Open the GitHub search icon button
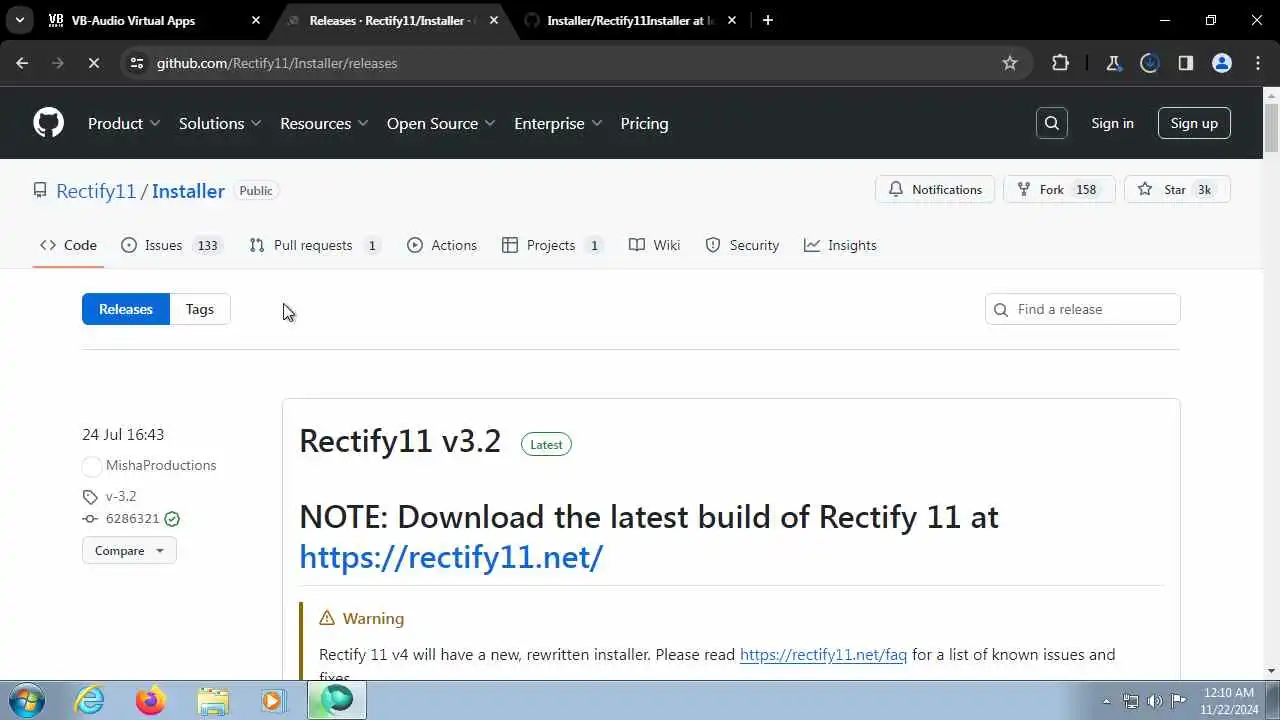This screenshot has height=720, width=1280. (x=1051, y=123)
